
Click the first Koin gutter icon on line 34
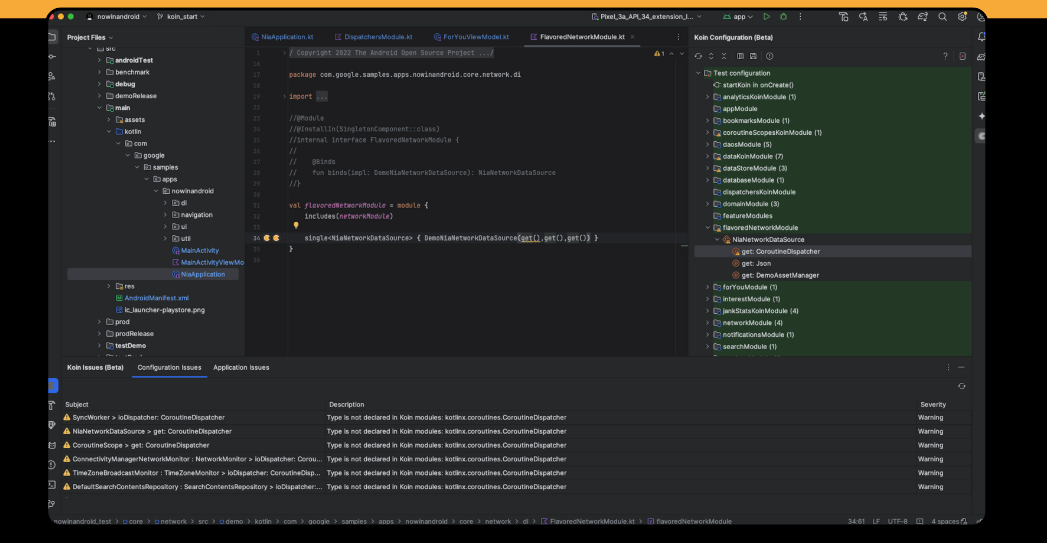(266, 238)
